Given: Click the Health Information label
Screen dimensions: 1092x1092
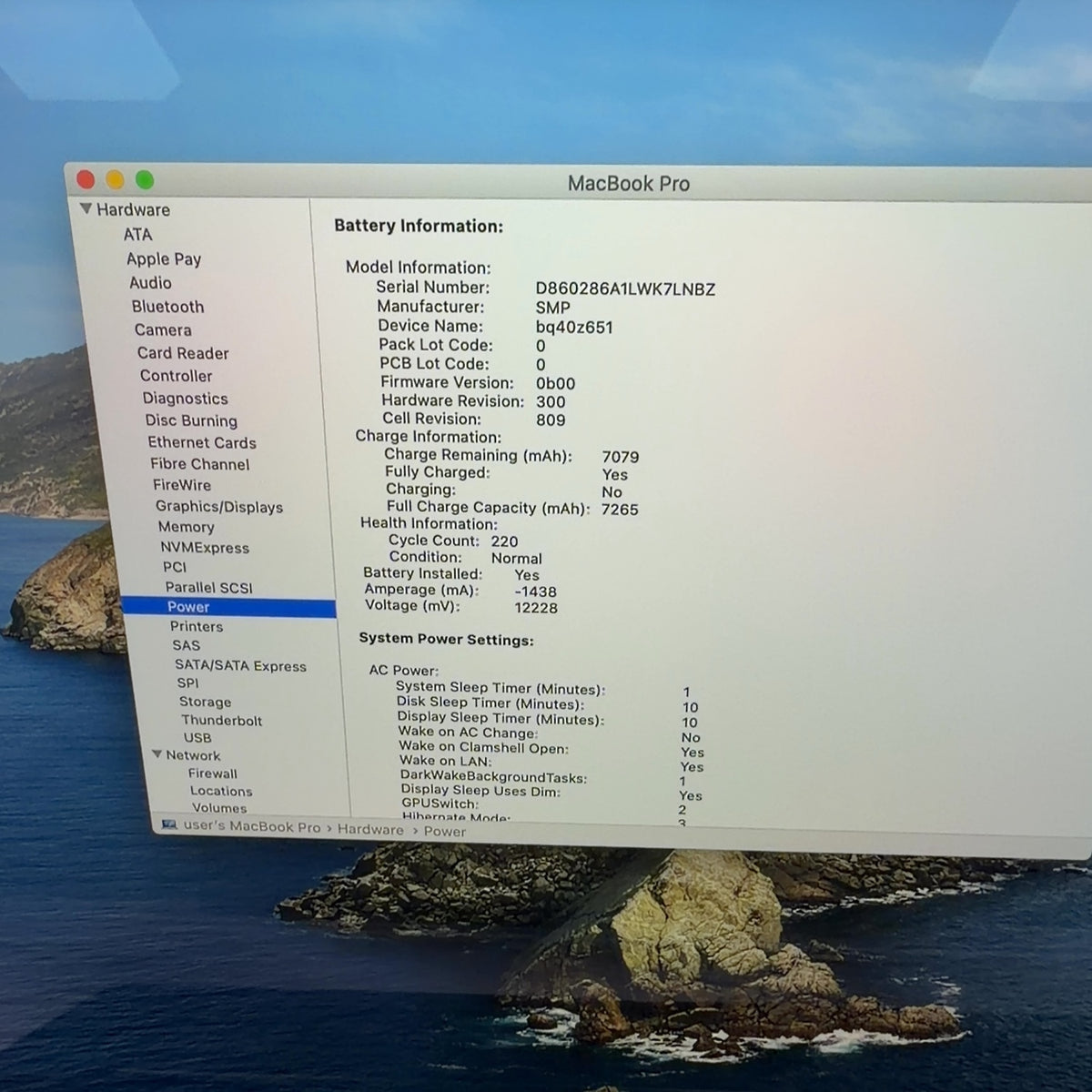Looking at the screenshot, I should 429,523.
